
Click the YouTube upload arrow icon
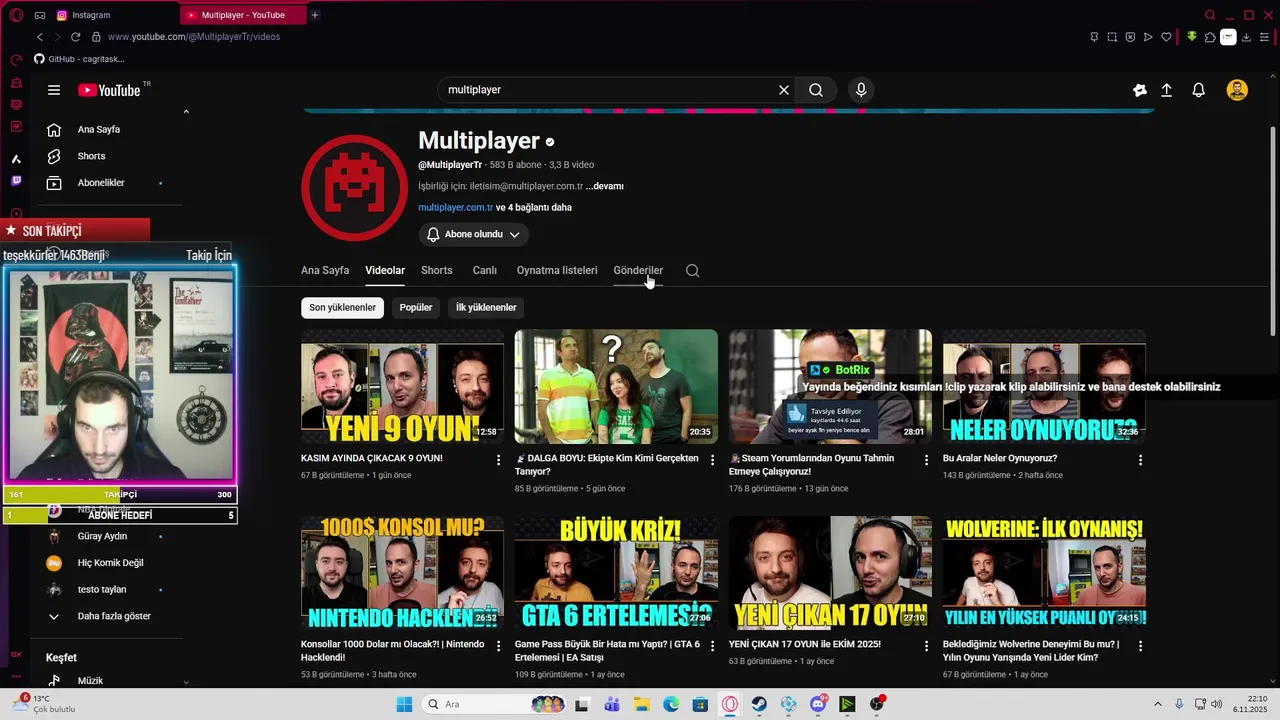1166,90
